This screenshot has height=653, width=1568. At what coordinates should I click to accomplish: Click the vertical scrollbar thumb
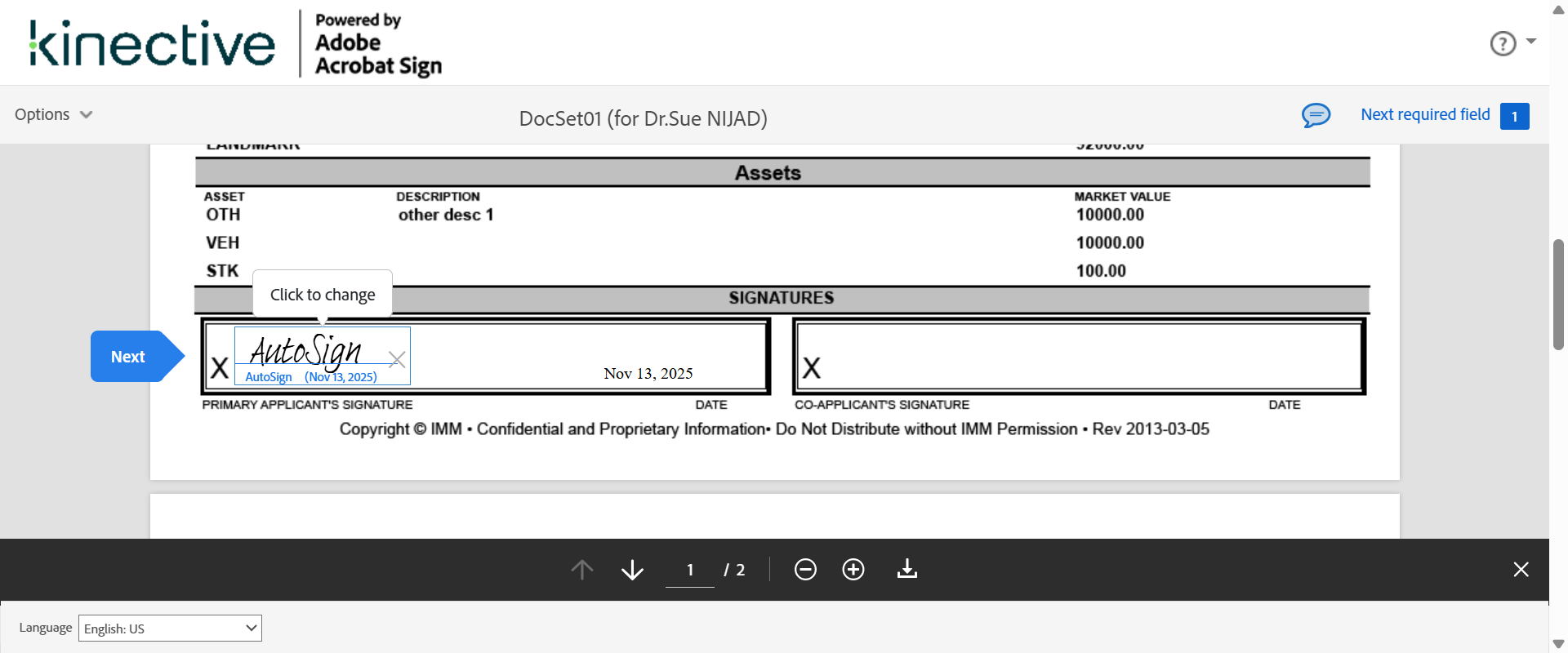(1558, 294)
